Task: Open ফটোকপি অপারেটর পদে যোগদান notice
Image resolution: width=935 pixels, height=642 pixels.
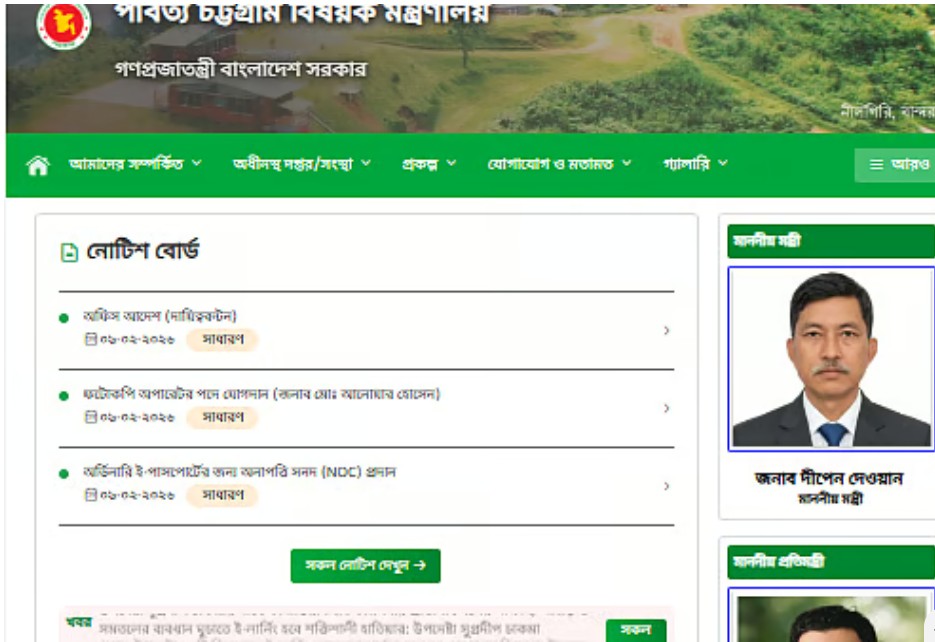Action: (262, 394)
